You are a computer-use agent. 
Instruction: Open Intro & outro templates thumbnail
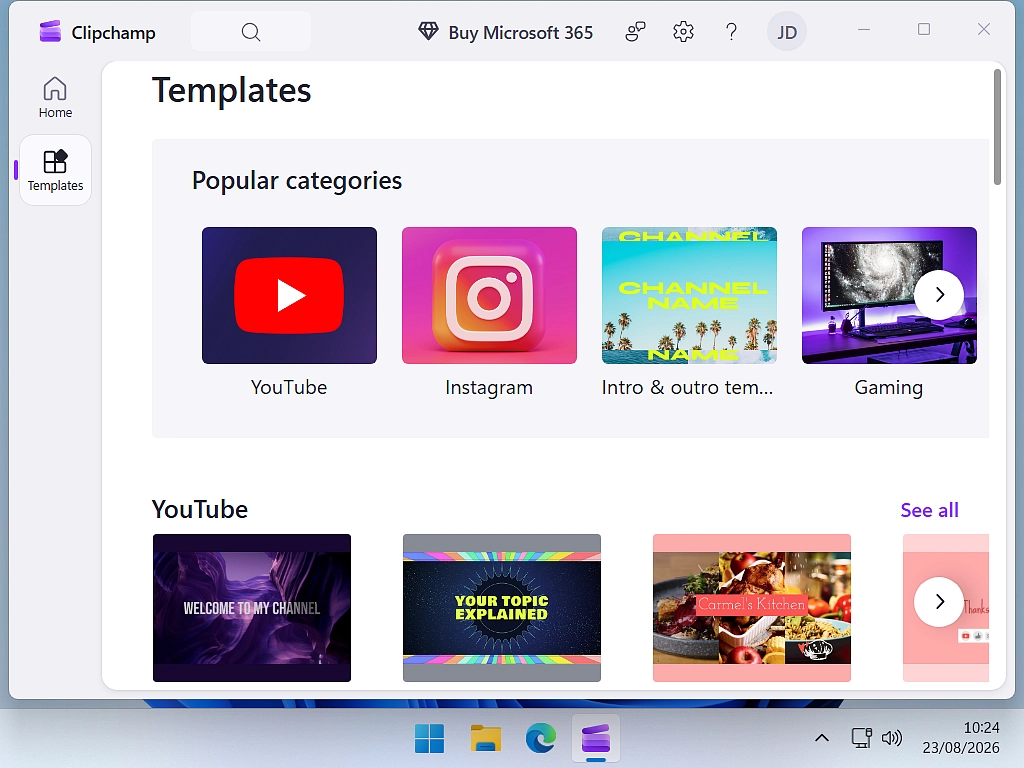coord(689,295)
